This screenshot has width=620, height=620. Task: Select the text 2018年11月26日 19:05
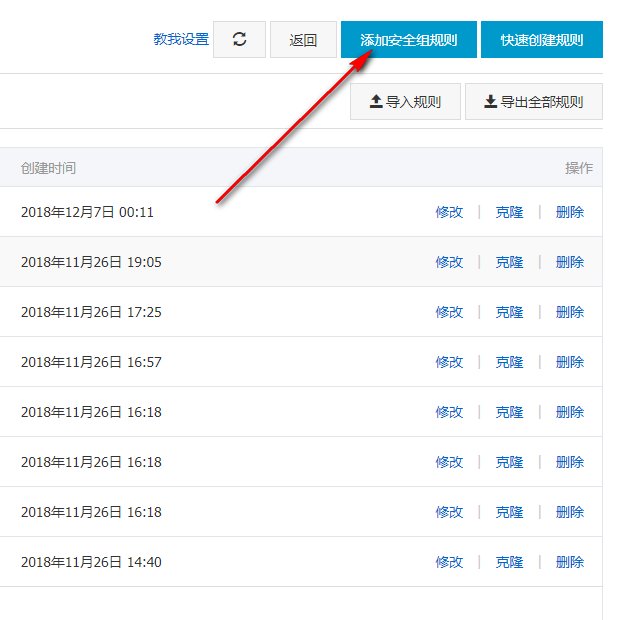click(91, 262)
